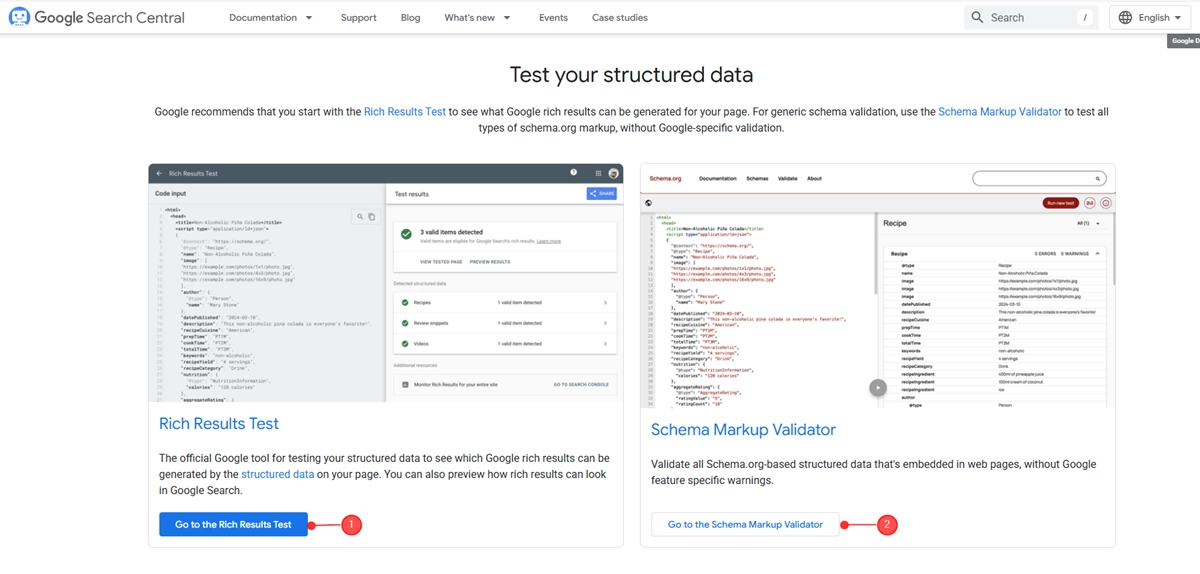Click the Test your structured data heading
Image resolution: width=1200 pixels, height=574 pixels.
pos(631,75)
